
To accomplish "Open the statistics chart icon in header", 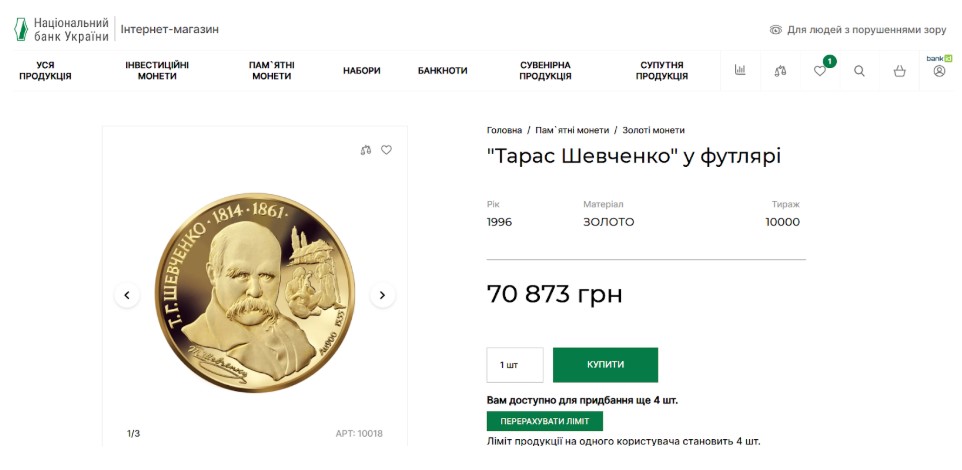I will tap(740, 70).
